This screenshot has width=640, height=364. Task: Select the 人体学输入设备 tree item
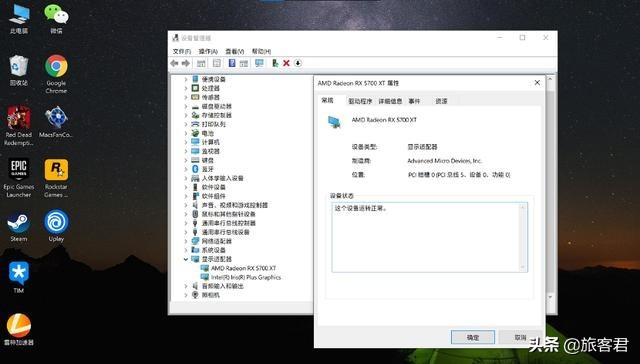[x=222, y=178]
